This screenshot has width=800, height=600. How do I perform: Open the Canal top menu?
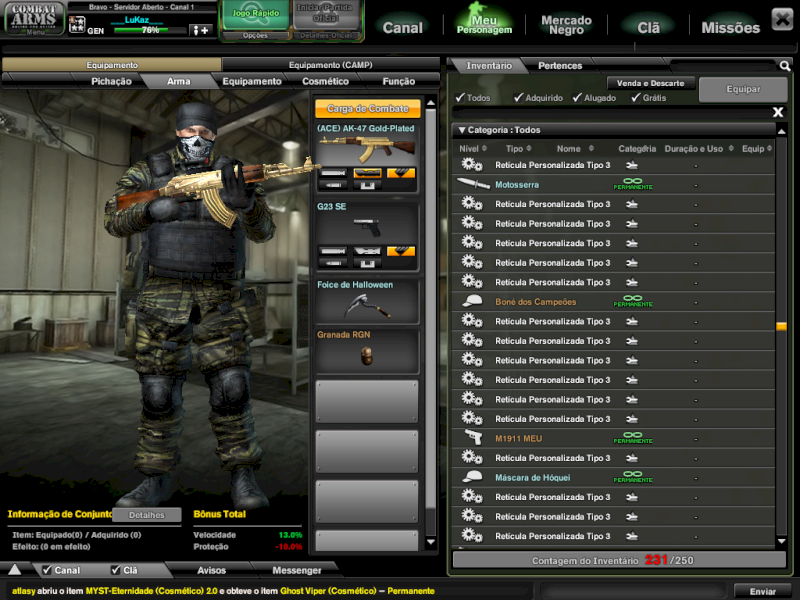pyautogui.click(x=403, y=28)
